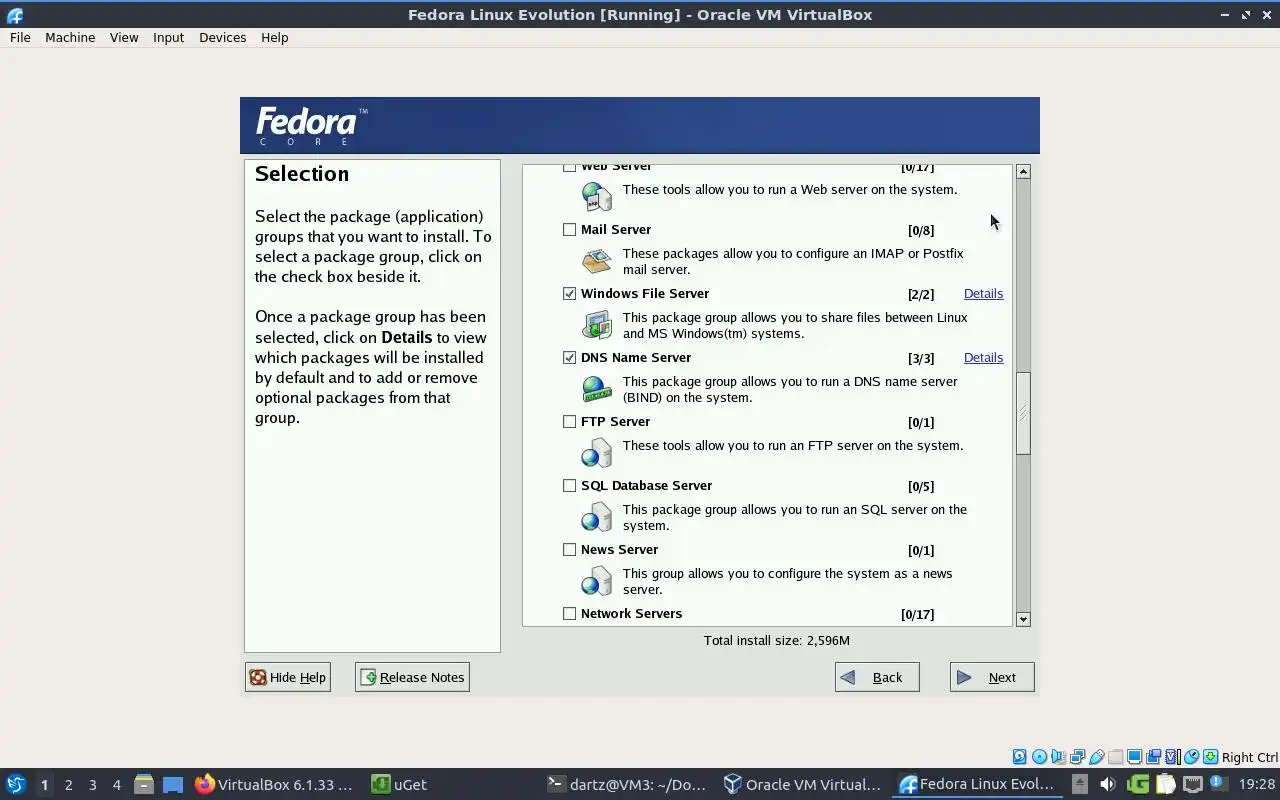Open the Machine menu
The image size is (1280, 800).
pos(70,37)
